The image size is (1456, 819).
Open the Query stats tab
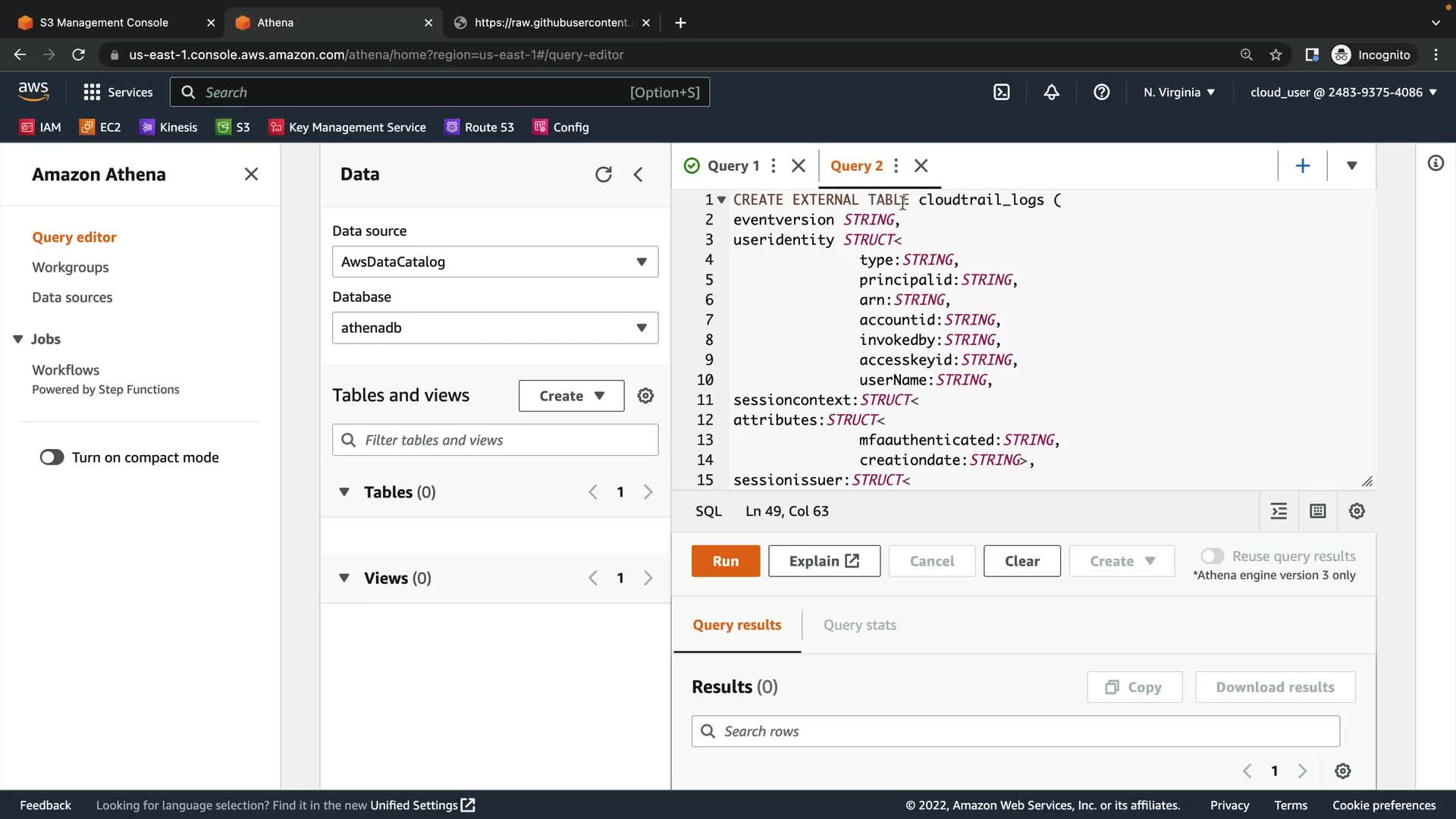pyautogui.click(x=859, y=625)
